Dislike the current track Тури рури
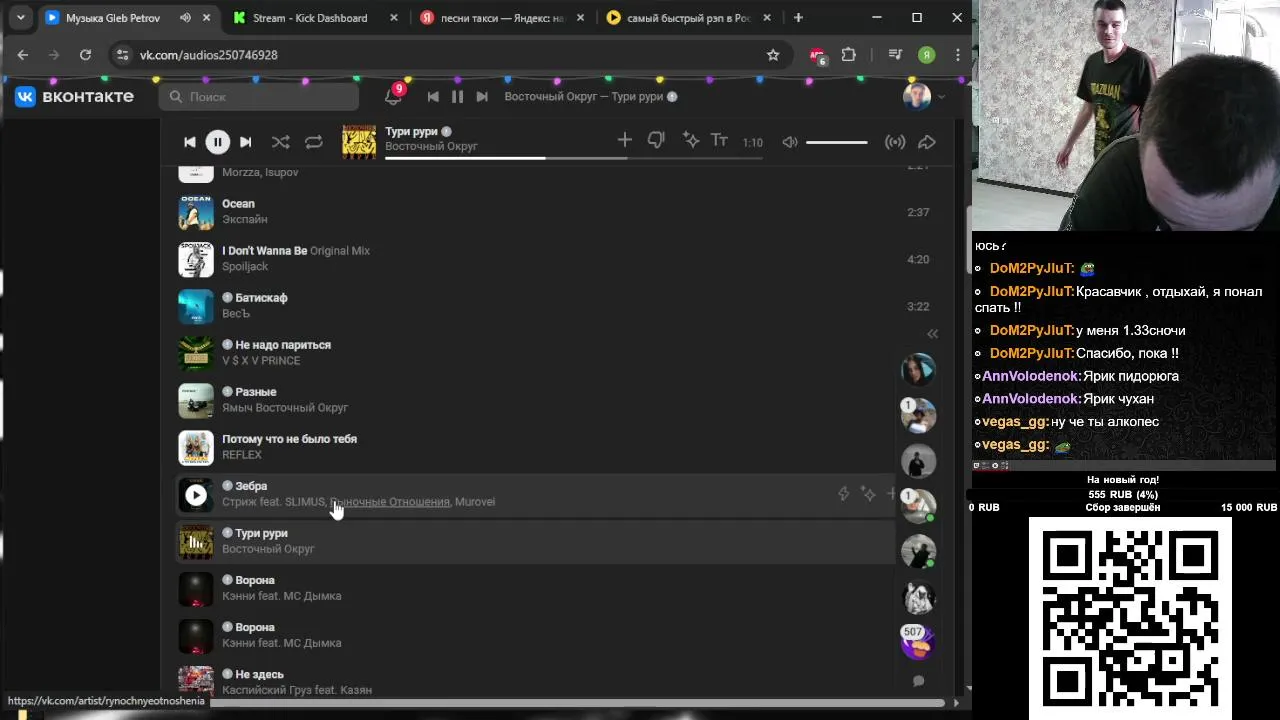This screenshot has height=720, width=1280. (656, 140)
